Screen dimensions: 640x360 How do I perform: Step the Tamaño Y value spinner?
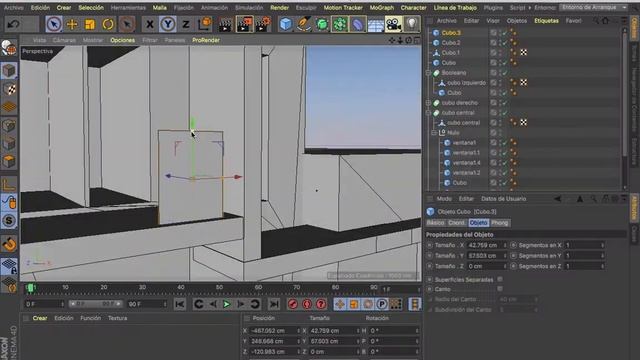click(x=505, y=256)
